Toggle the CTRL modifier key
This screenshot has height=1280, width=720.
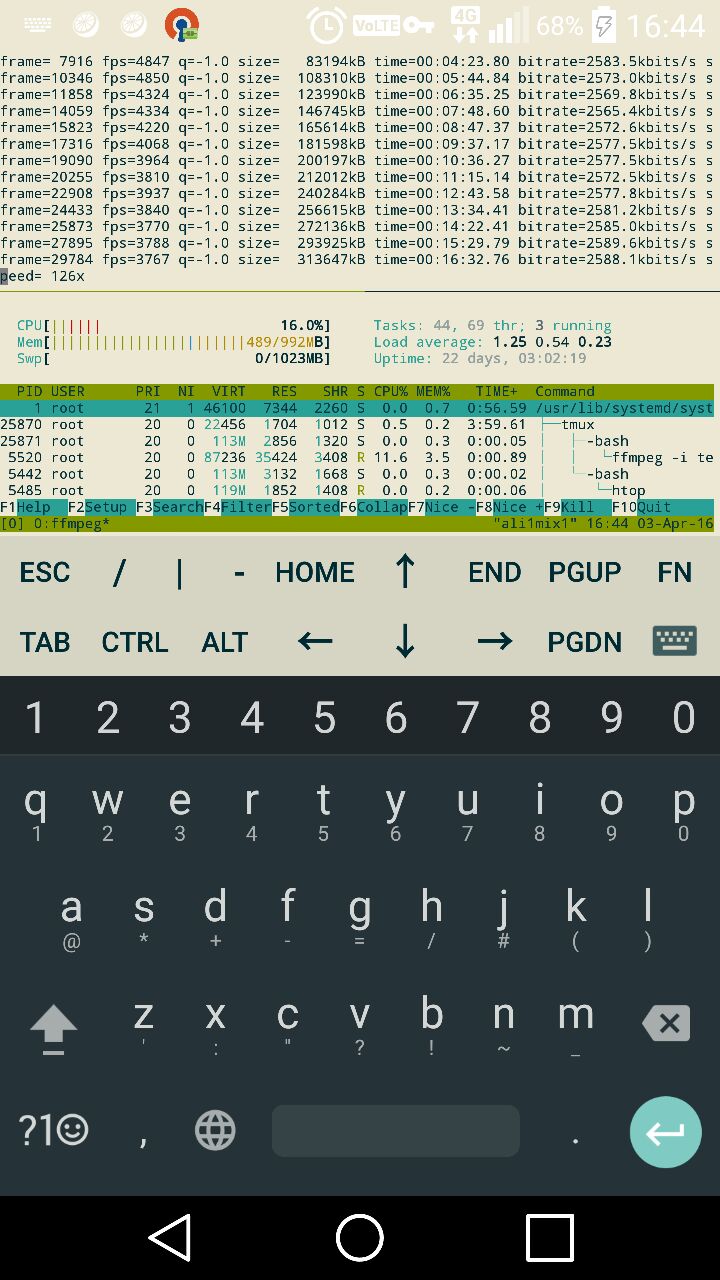click(135, 642)
